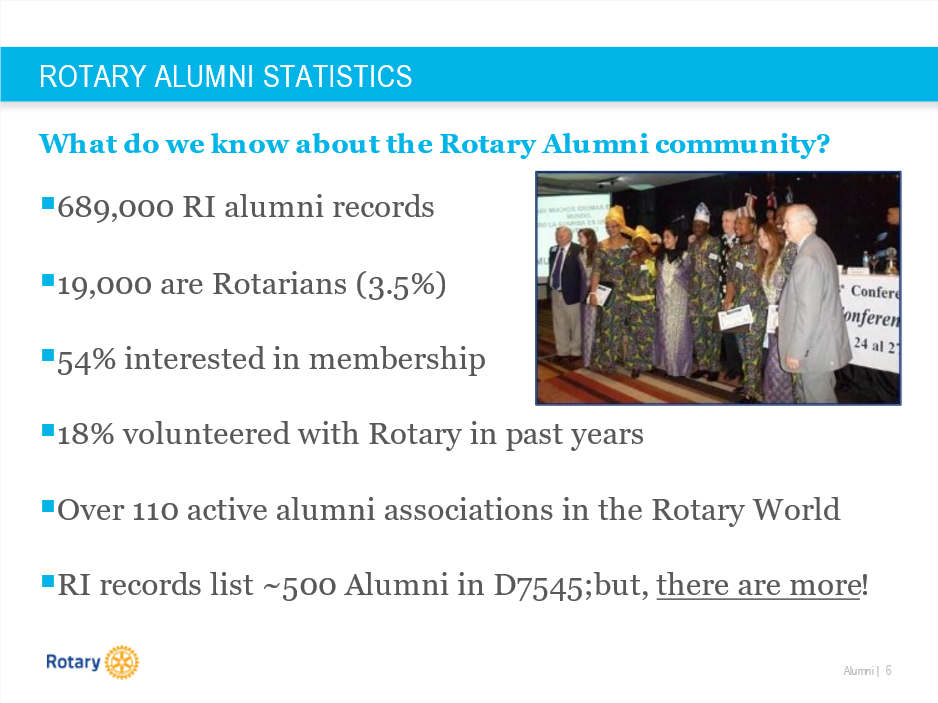Click the "54% interested in membership" text
The height and width of the screenshot is (703, 938).
tap(271, 358)
